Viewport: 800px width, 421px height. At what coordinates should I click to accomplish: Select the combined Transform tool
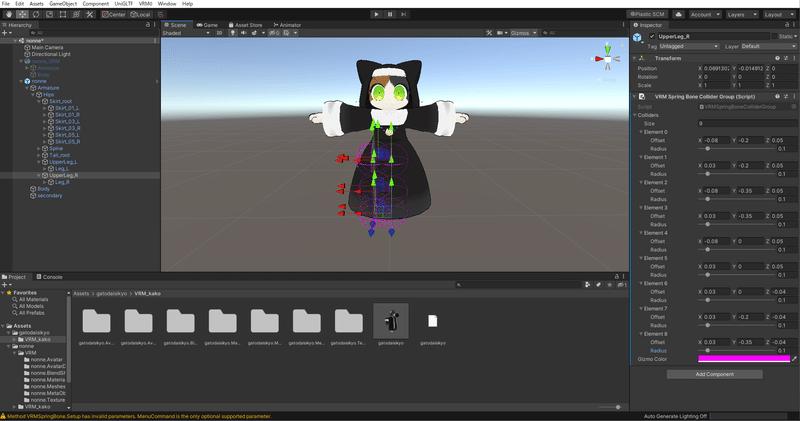[77, 14]
